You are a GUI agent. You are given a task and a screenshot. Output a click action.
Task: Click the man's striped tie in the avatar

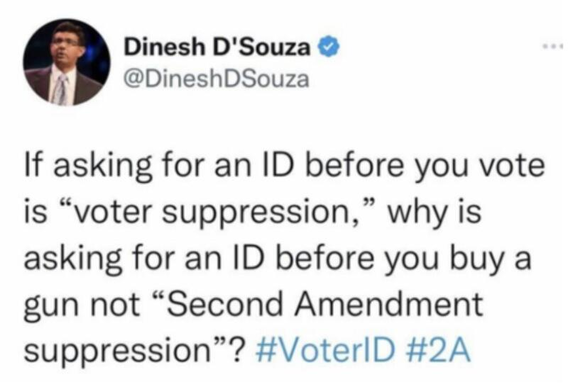click(62, 89)
